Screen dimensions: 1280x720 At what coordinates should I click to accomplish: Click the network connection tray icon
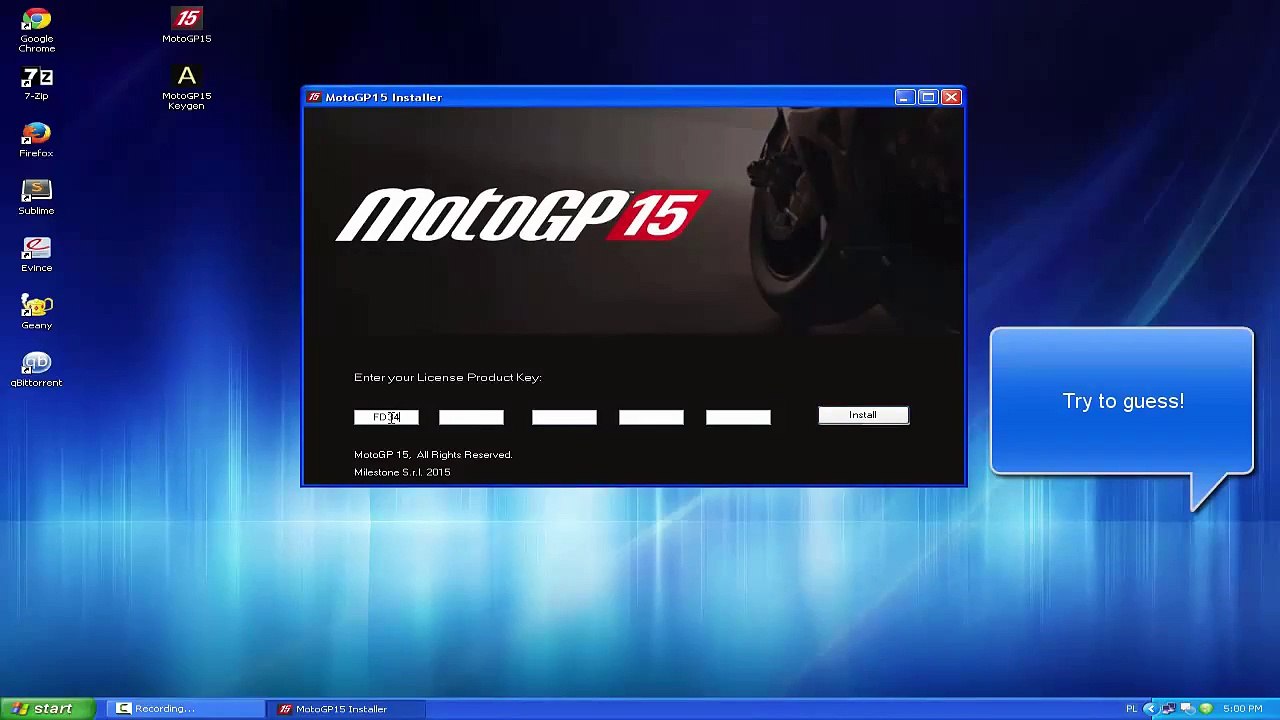(x=1168, y=709)
